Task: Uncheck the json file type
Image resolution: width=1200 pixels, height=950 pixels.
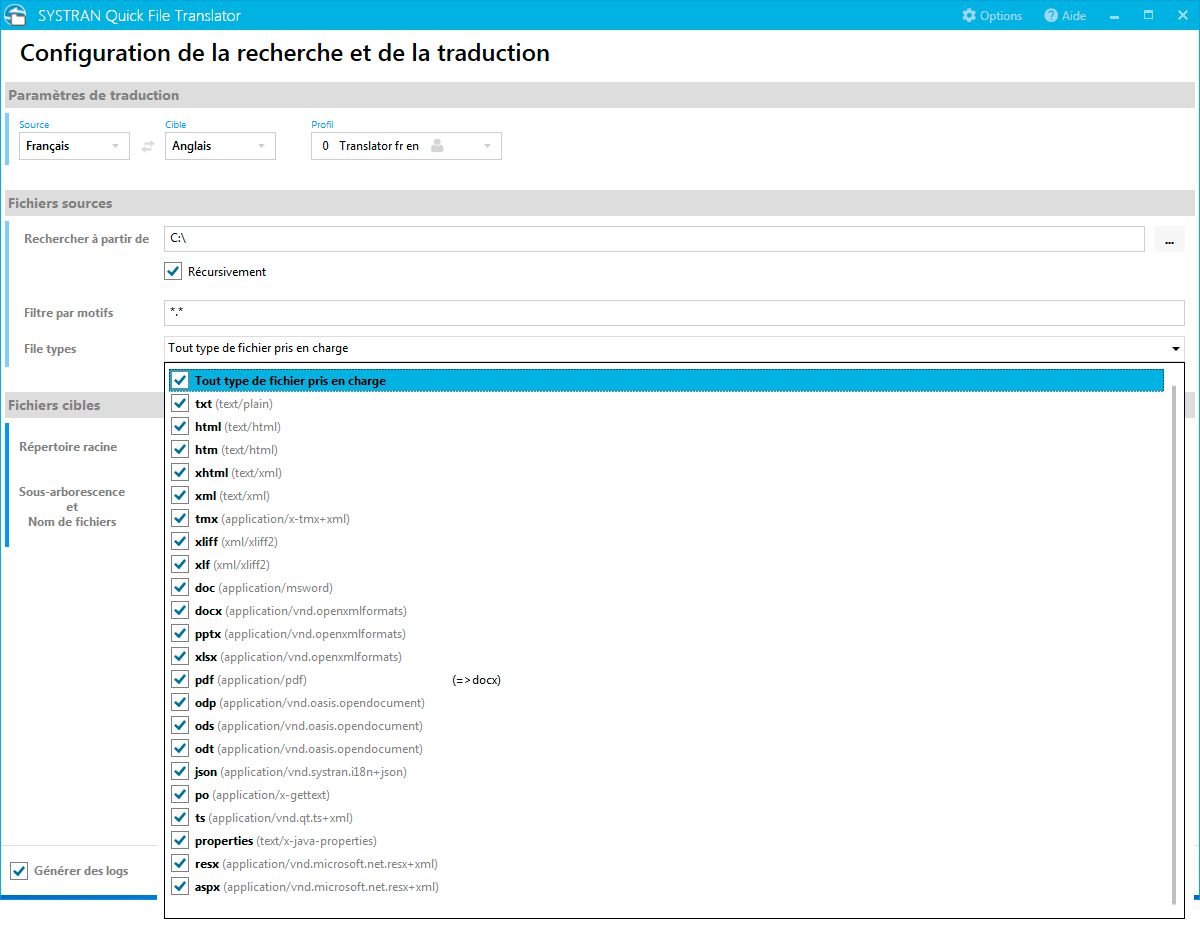Action: [180, 772]
